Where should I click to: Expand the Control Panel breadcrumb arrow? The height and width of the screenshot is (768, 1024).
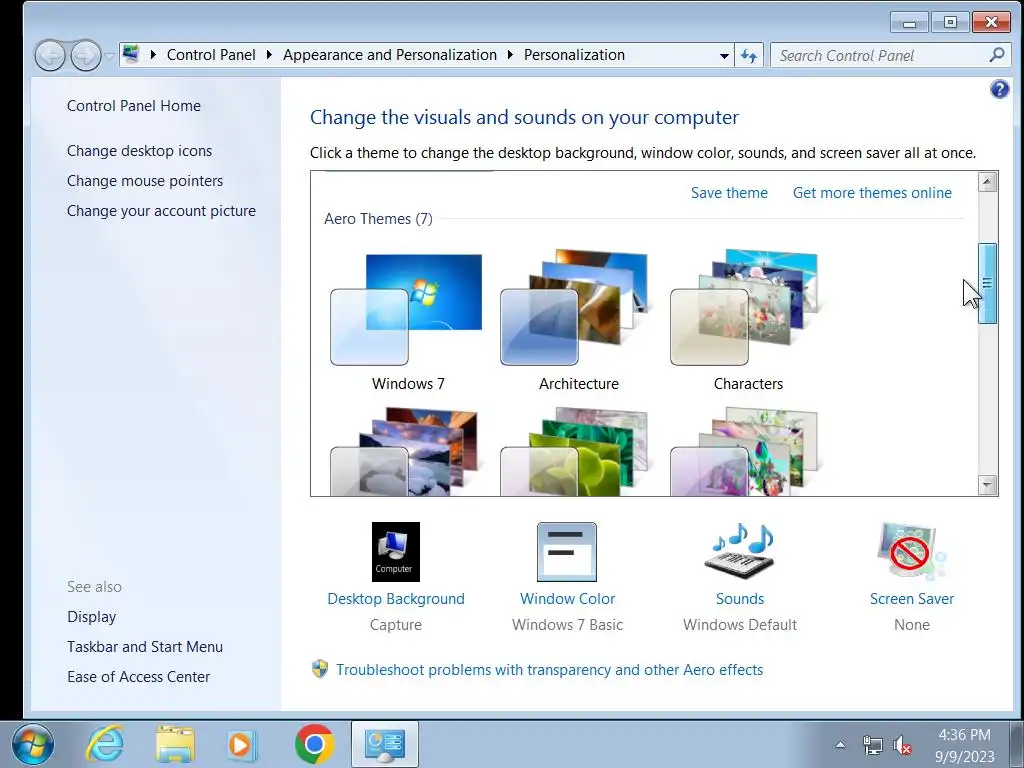click(269, 55)
